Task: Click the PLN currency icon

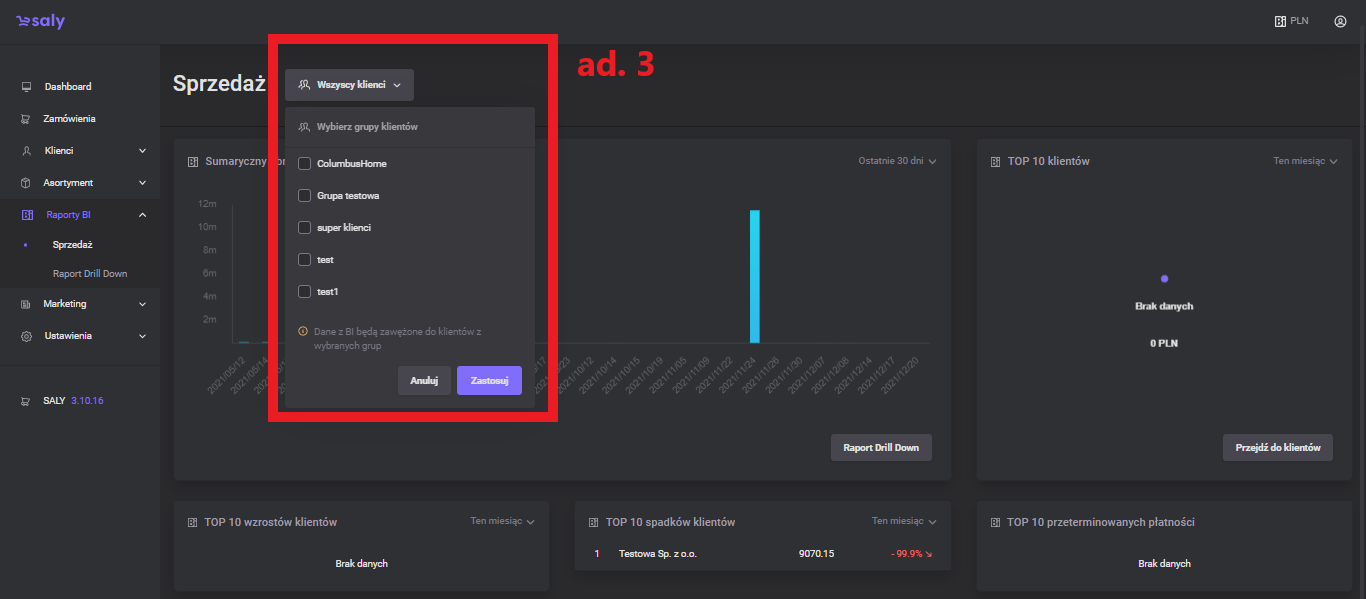Action: point(1279,21)
